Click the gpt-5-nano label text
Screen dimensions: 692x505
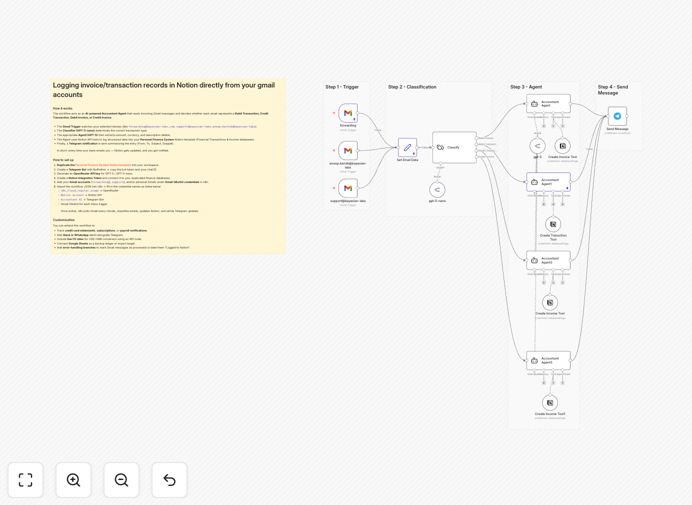tap(437, 201)
